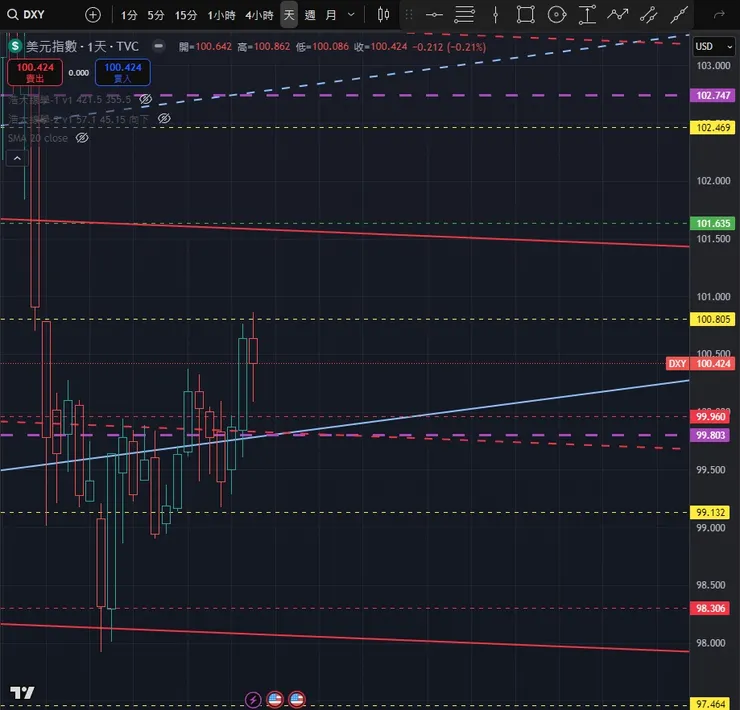Click the 102.000 axis scale value
The width and height of the screenshot is (740, 710).
[713, 181]
